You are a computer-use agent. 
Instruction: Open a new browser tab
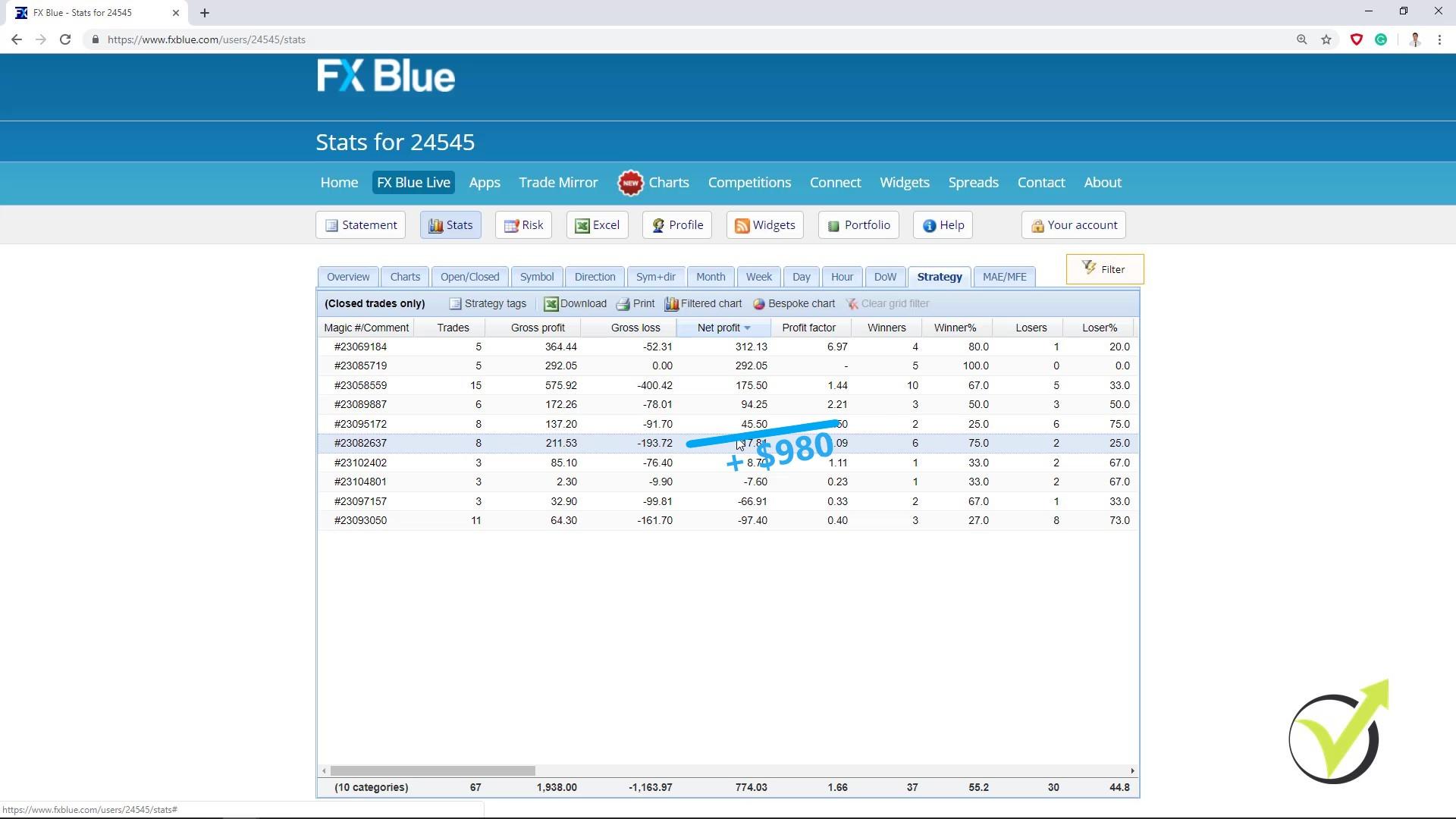(205, 13)
